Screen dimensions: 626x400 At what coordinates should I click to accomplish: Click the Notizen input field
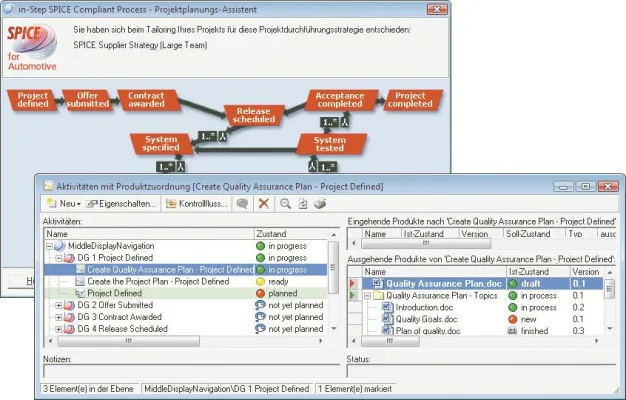click(192, 371)
